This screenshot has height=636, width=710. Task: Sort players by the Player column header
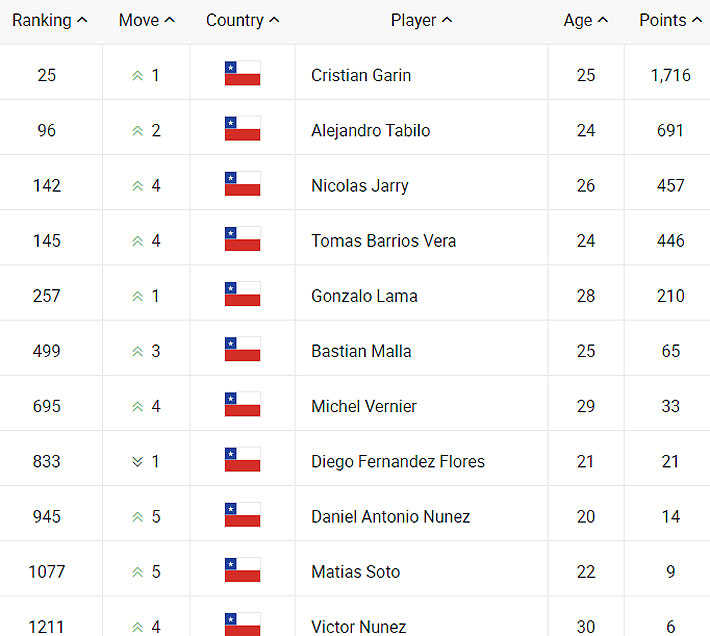coord(421,20)
